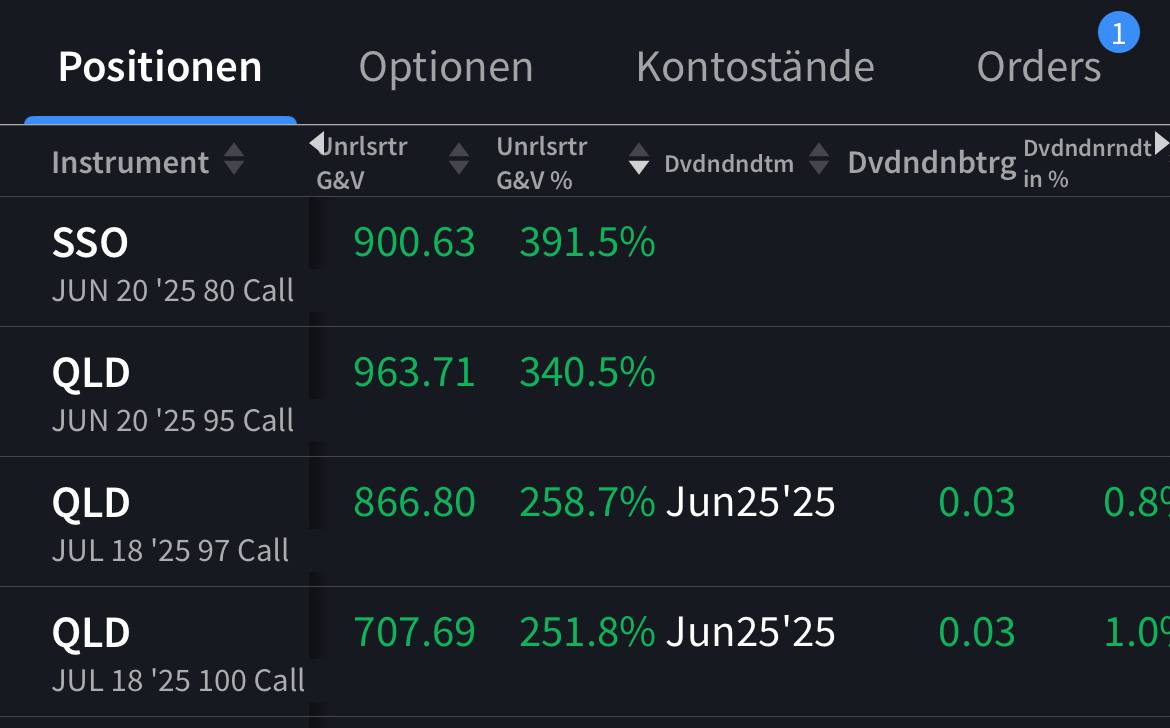Viewport: 1170px width, 728px height.
Task: Click the 340.5% gain percentage
Action: tap(587, 373)
